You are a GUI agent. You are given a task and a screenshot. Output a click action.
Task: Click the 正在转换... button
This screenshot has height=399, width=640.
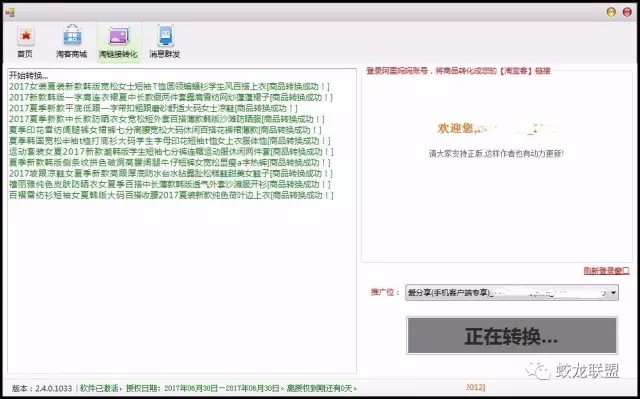(x=512, y=336)
